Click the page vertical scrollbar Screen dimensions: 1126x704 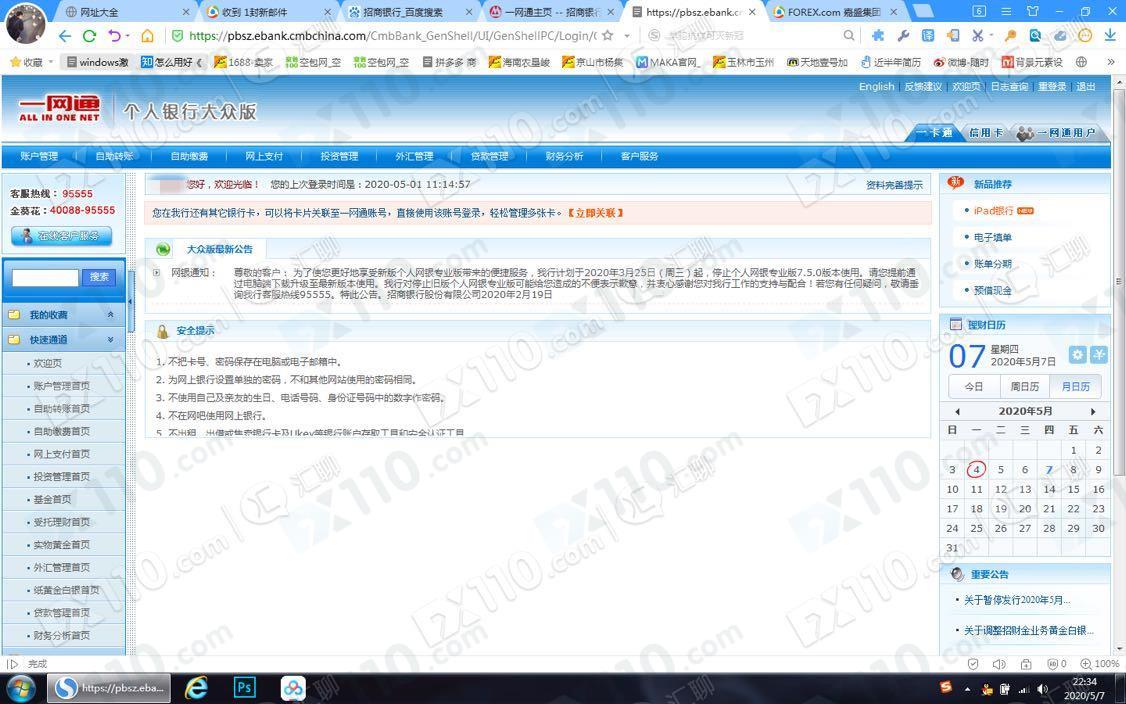1119,282
